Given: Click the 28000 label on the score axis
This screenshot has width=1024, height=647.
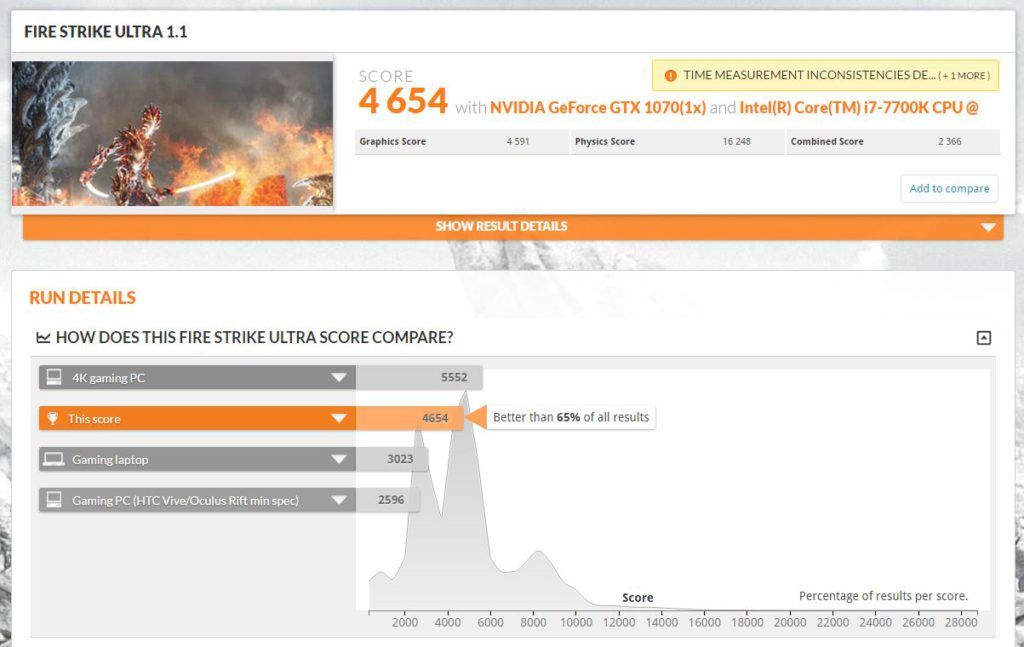Looking at the screenshot, I should (x=961, y=623).
